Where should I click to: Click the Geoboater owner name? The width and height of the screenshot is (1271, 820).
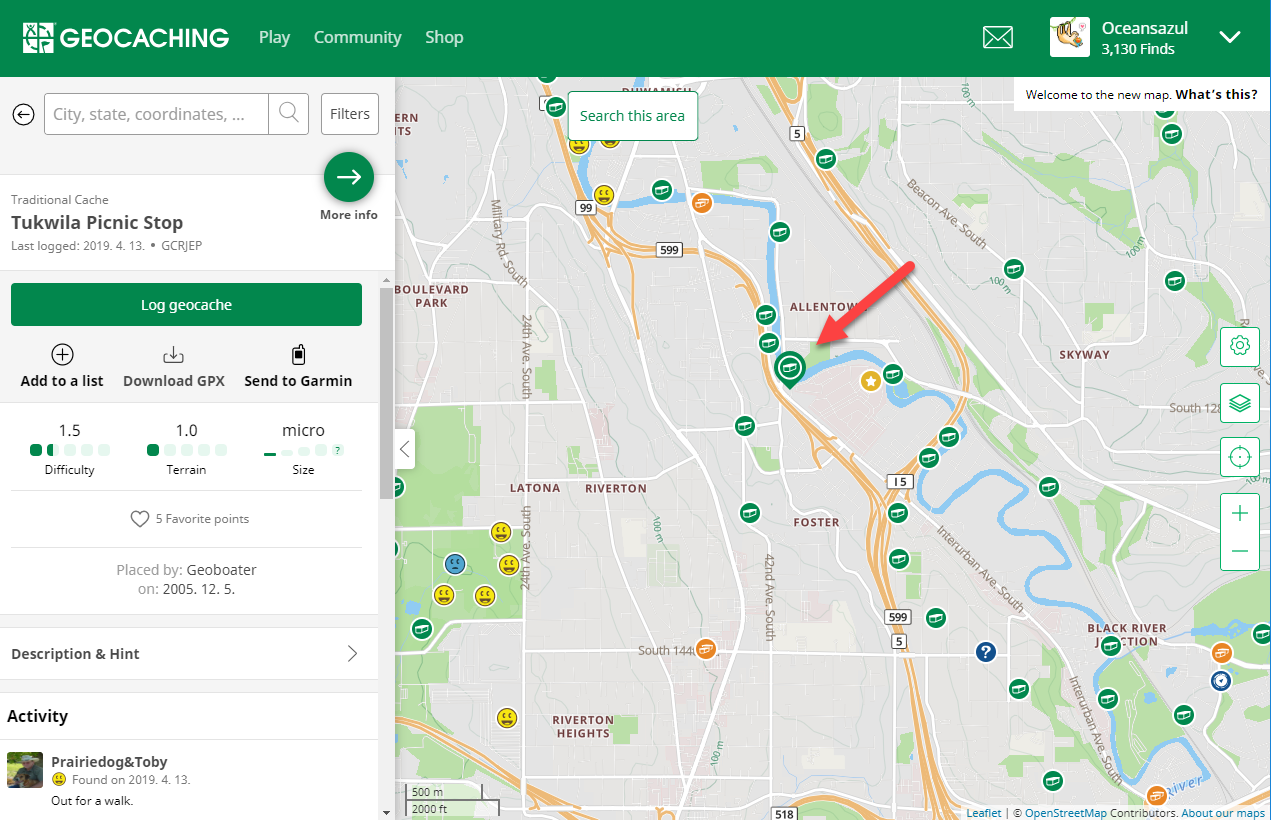pos(222,570)
